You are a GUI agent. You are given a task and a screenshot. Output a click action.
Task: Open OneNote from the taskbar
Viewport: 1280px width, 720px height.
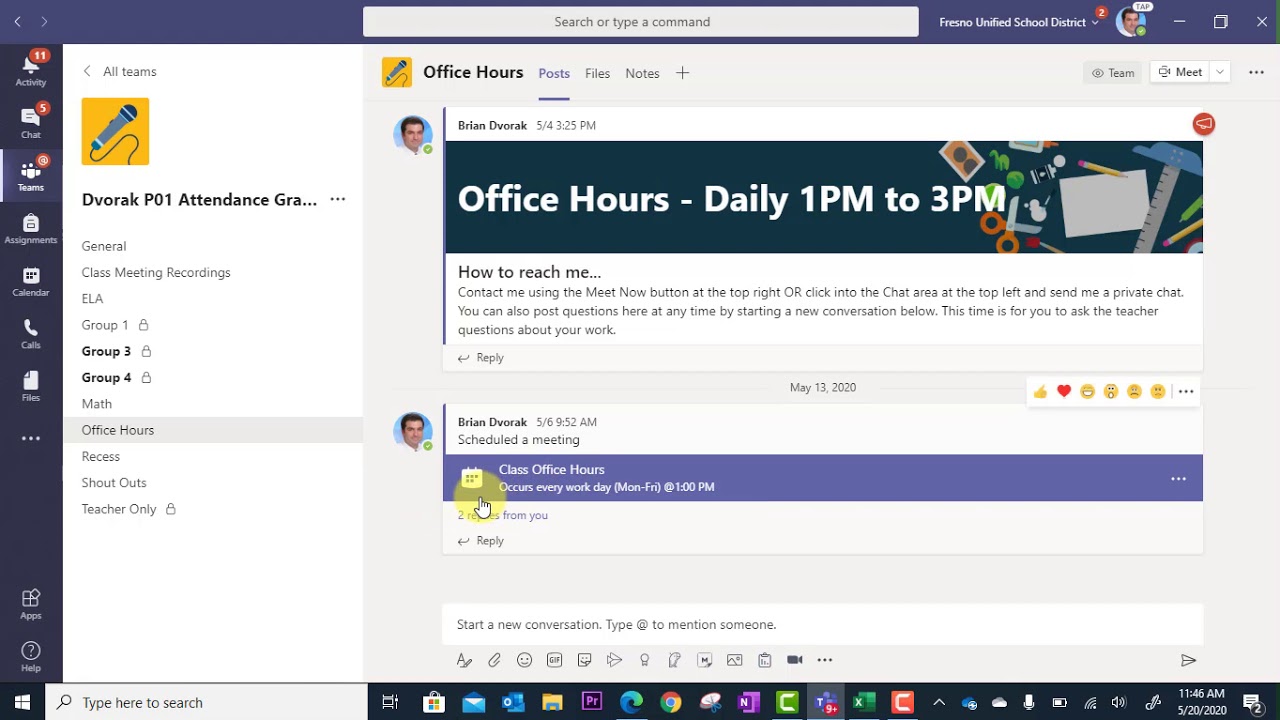(747, 702)
